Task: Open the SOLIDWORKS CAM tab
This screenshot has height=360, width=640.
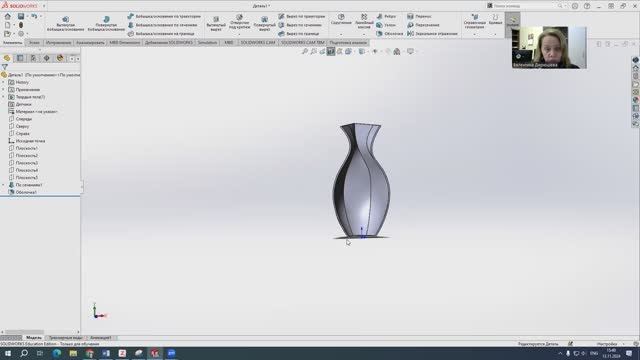Action: coord(258,42)
